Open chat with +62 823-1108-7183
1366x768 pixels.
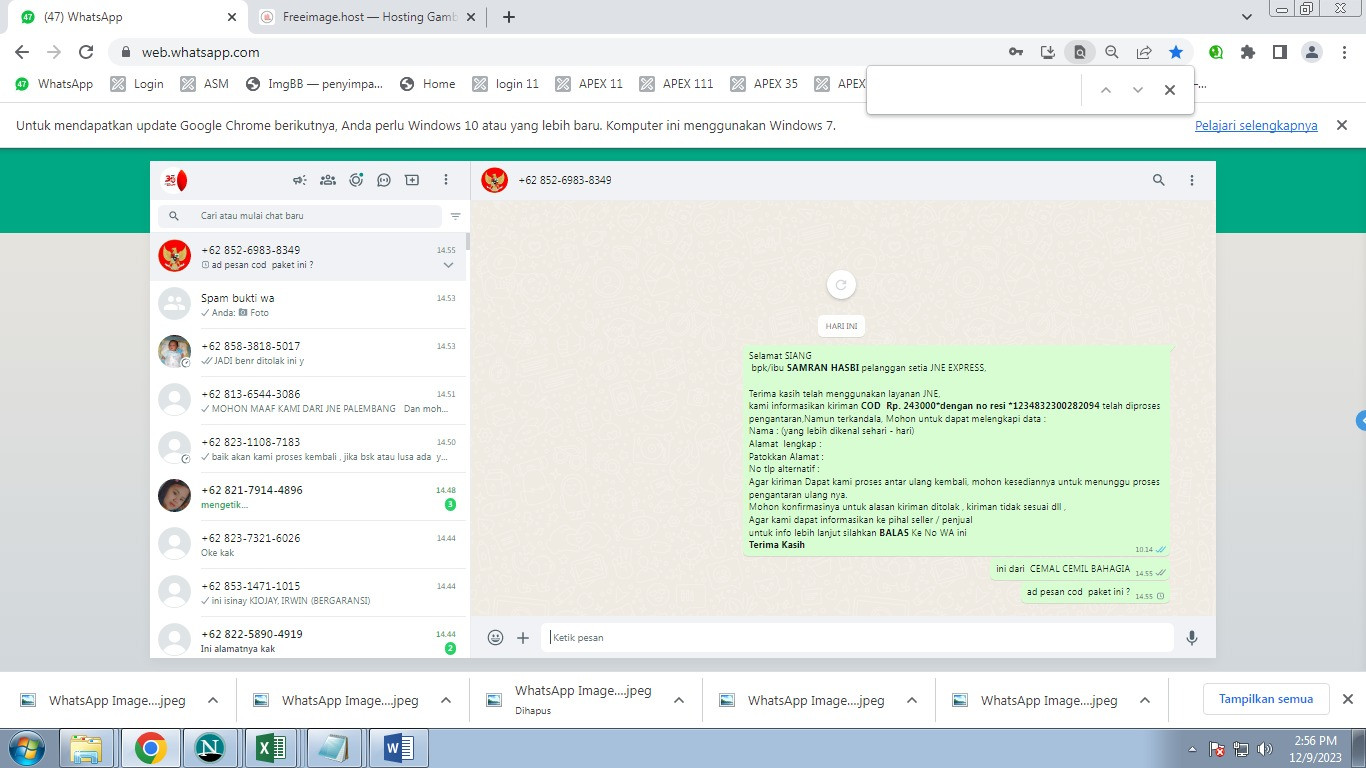[308, 449]
